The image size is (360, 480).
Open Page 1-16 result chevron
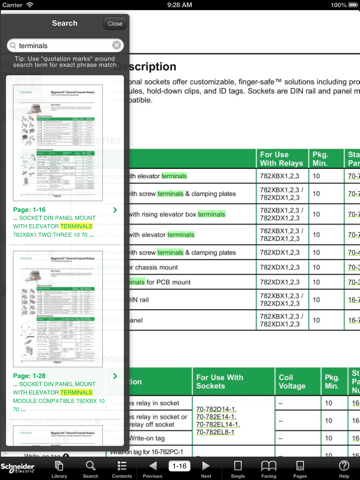[x=115, y=210]
